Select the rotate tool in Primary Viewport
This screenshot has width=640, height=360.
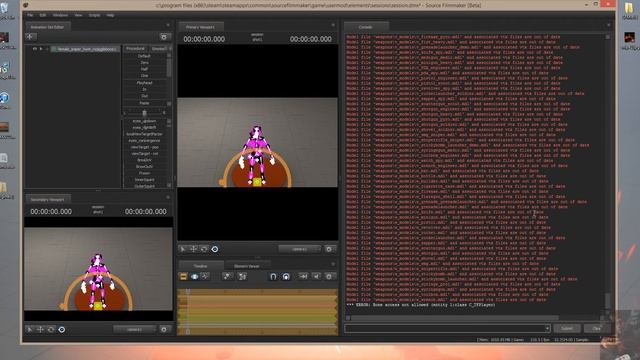point(204,249)
